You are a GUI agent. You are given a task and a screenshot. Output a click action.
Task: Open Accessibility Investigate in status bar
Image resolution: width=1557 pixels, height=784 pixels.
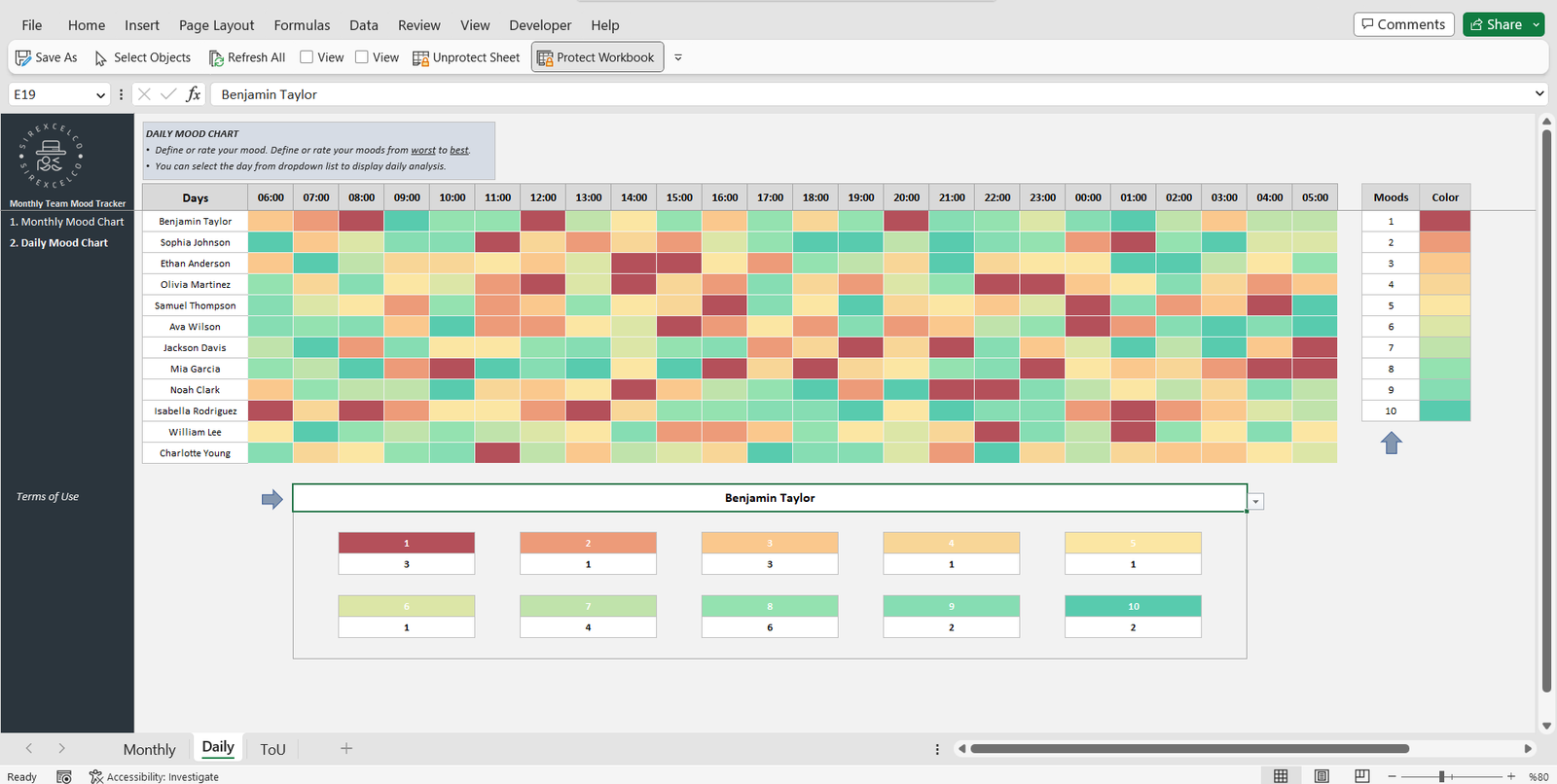click(x=154, y=776)
